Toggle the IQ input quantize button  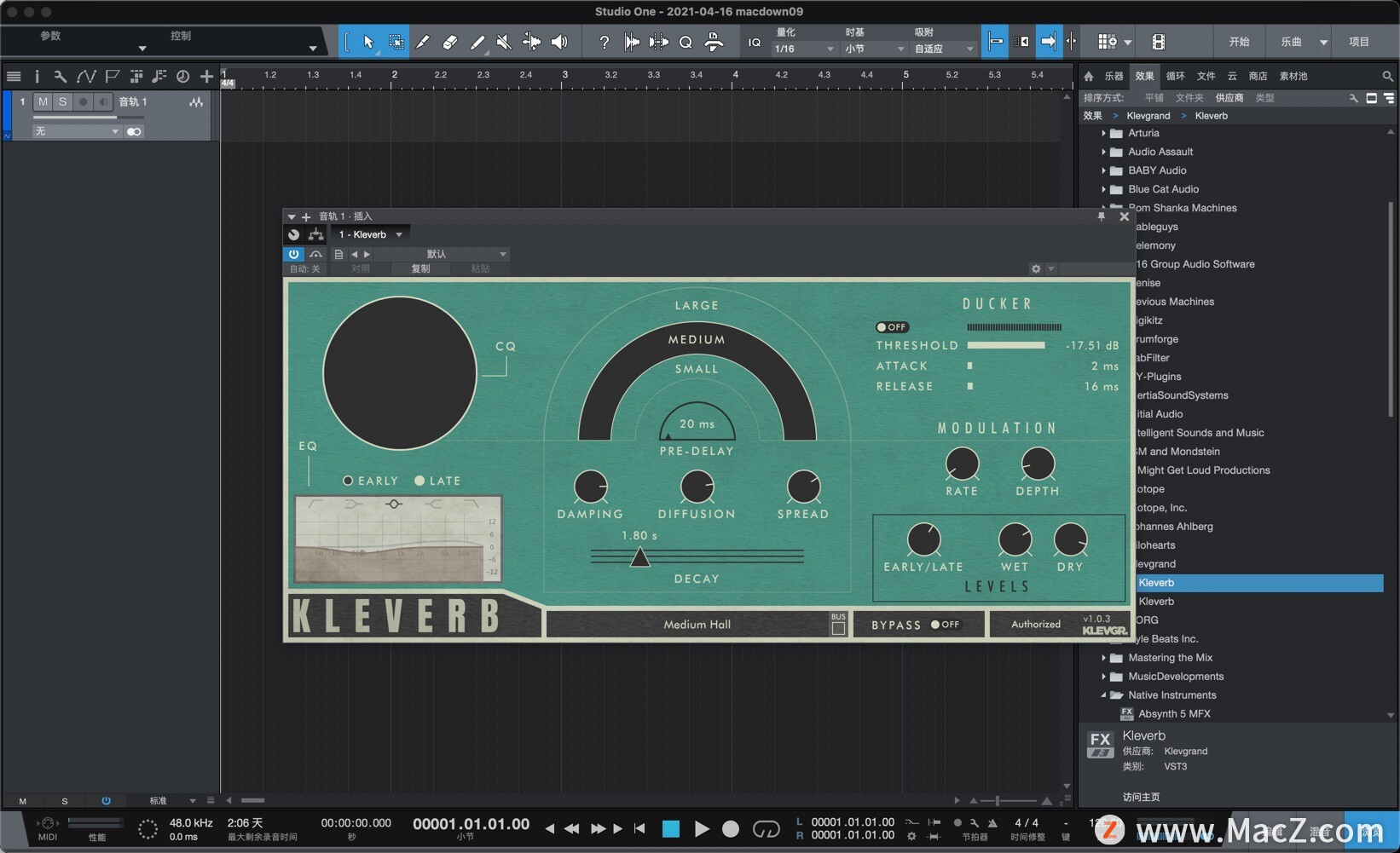coord(755,43)
